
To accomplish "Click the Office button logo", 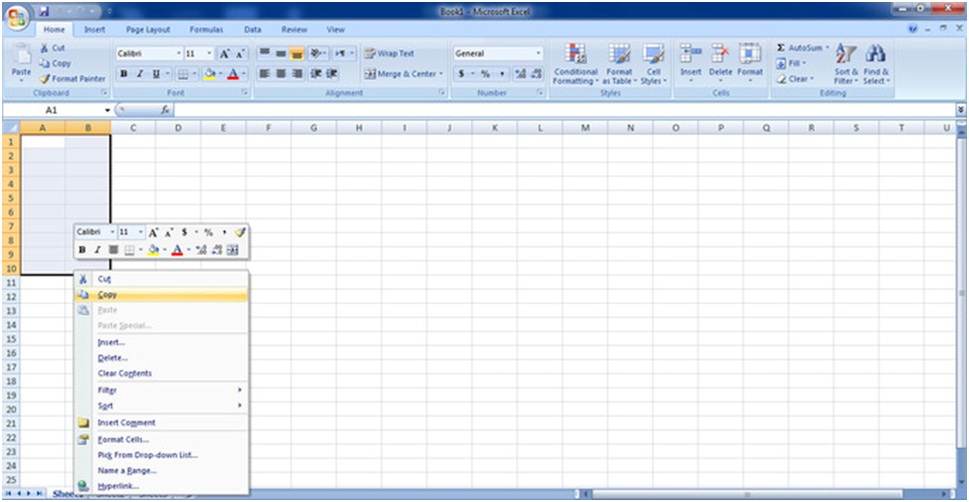I will tap(17, 19).
